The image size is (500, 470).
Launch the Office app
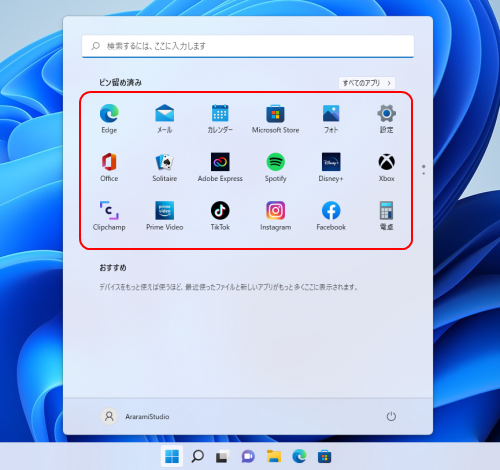coord(109,167)
